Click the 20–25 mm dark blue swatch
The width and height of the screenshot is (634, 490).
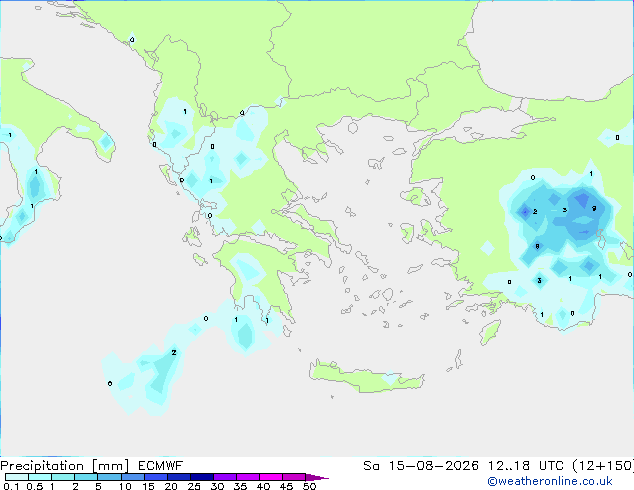[x=179, y=477]
